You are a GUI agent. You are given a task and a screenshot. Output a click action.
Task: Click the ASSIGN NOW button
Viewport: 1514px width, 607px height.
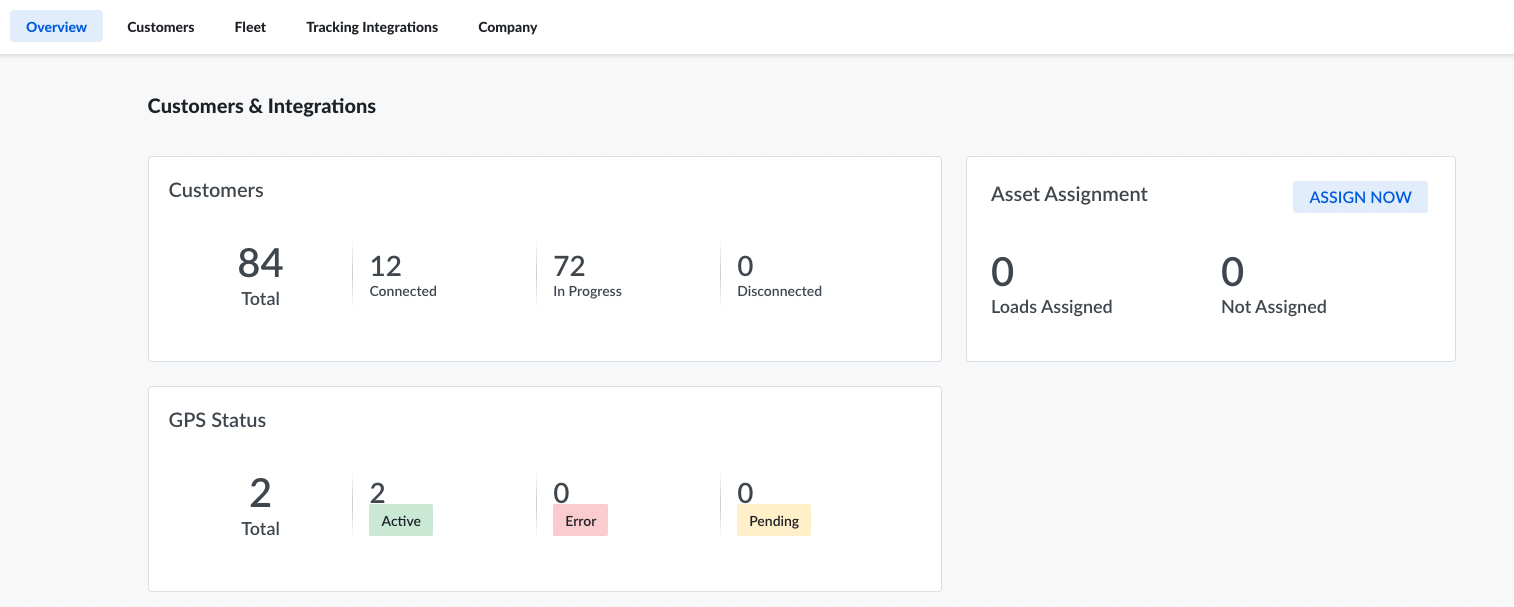click(1360, 197)
